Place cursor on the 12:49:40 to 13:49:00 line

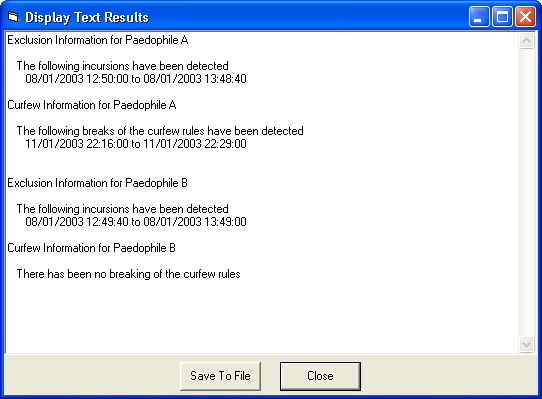pos(136,222)
